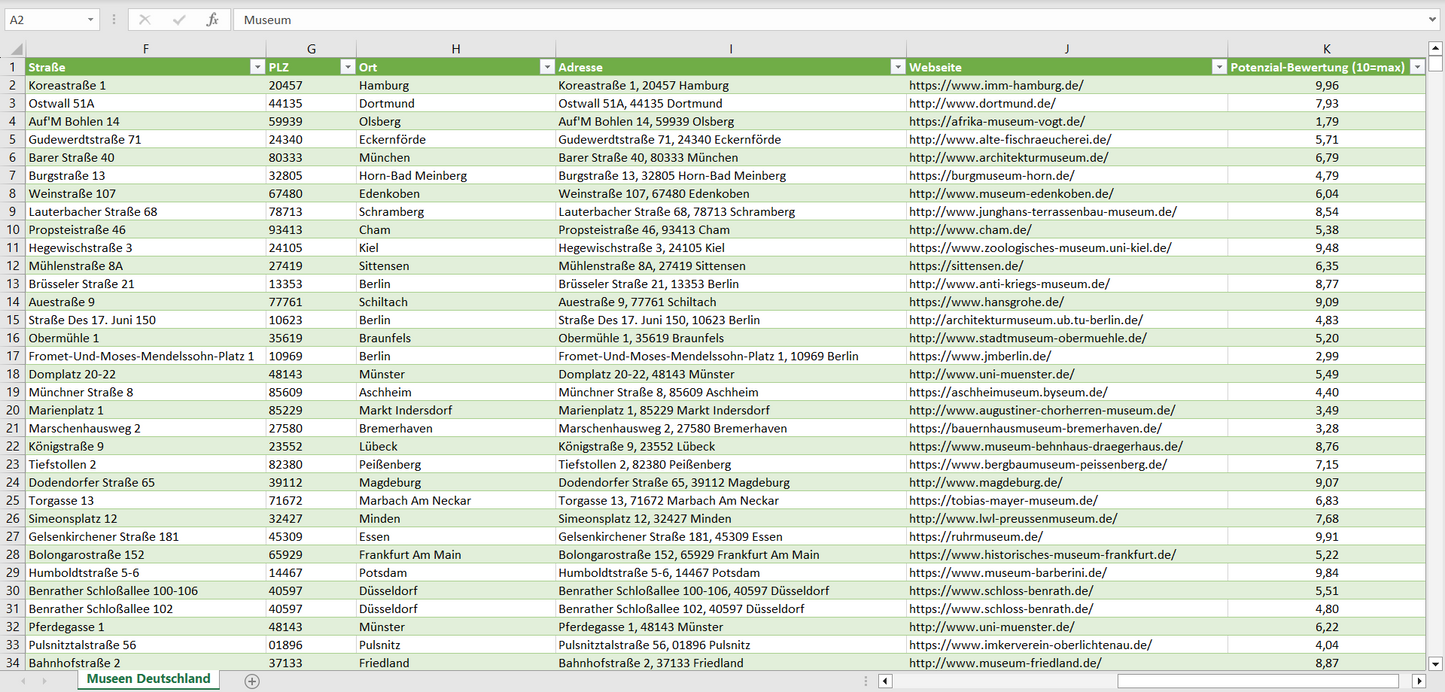Open the Webseite filter dropdown

[1219, 67]
